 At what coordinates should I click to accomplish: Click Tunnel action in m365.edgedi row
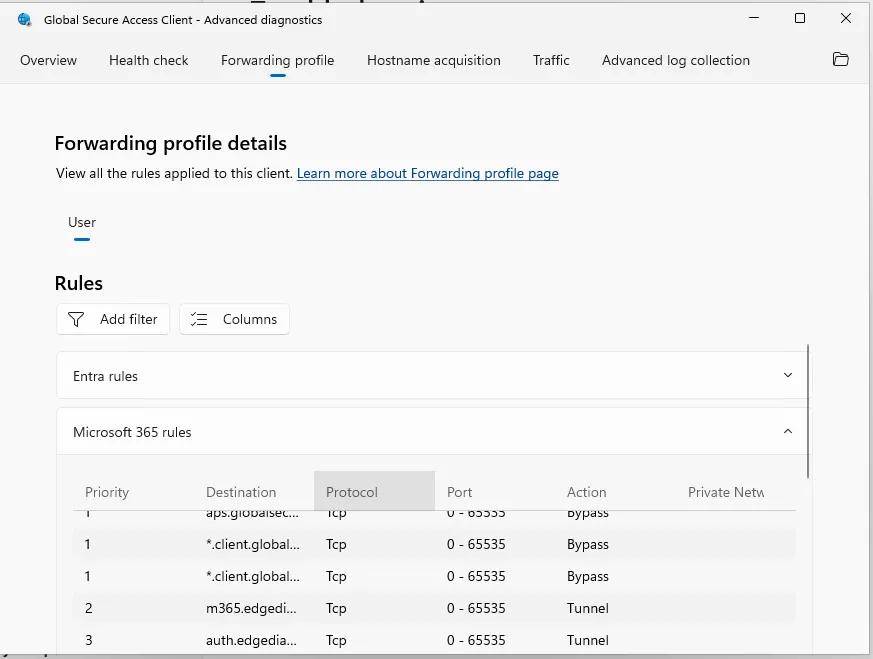click(x=587, y=608)
